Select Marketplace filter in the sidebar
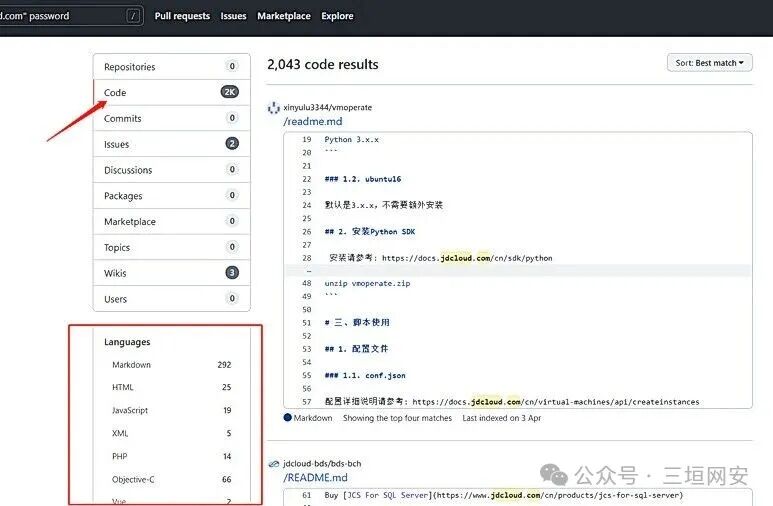The width and height of the screenshot is (773, 506). coord(172,221)
